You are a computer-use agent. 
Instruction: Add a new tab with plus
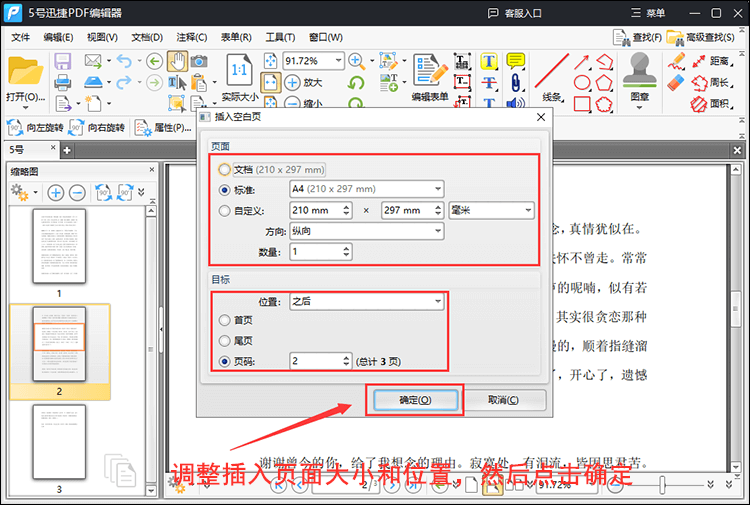(67, 151)
